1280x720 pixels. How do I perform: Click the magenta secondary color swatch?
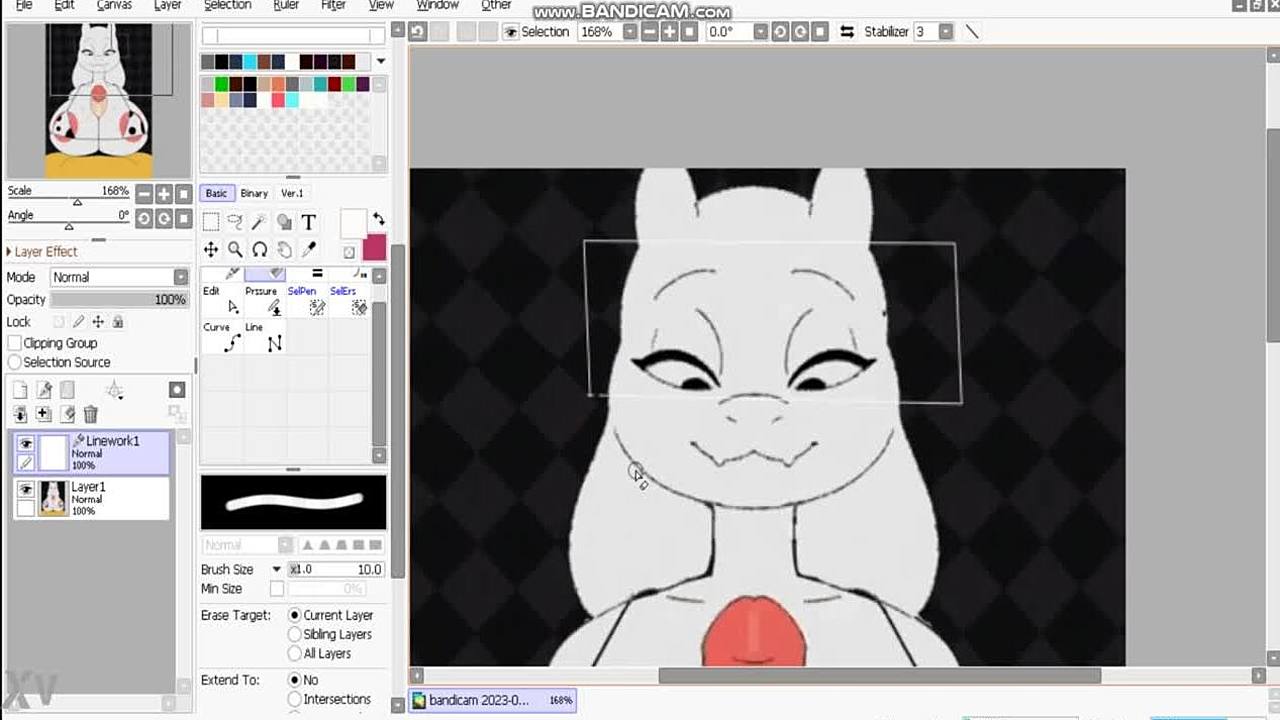coord(374,249)
